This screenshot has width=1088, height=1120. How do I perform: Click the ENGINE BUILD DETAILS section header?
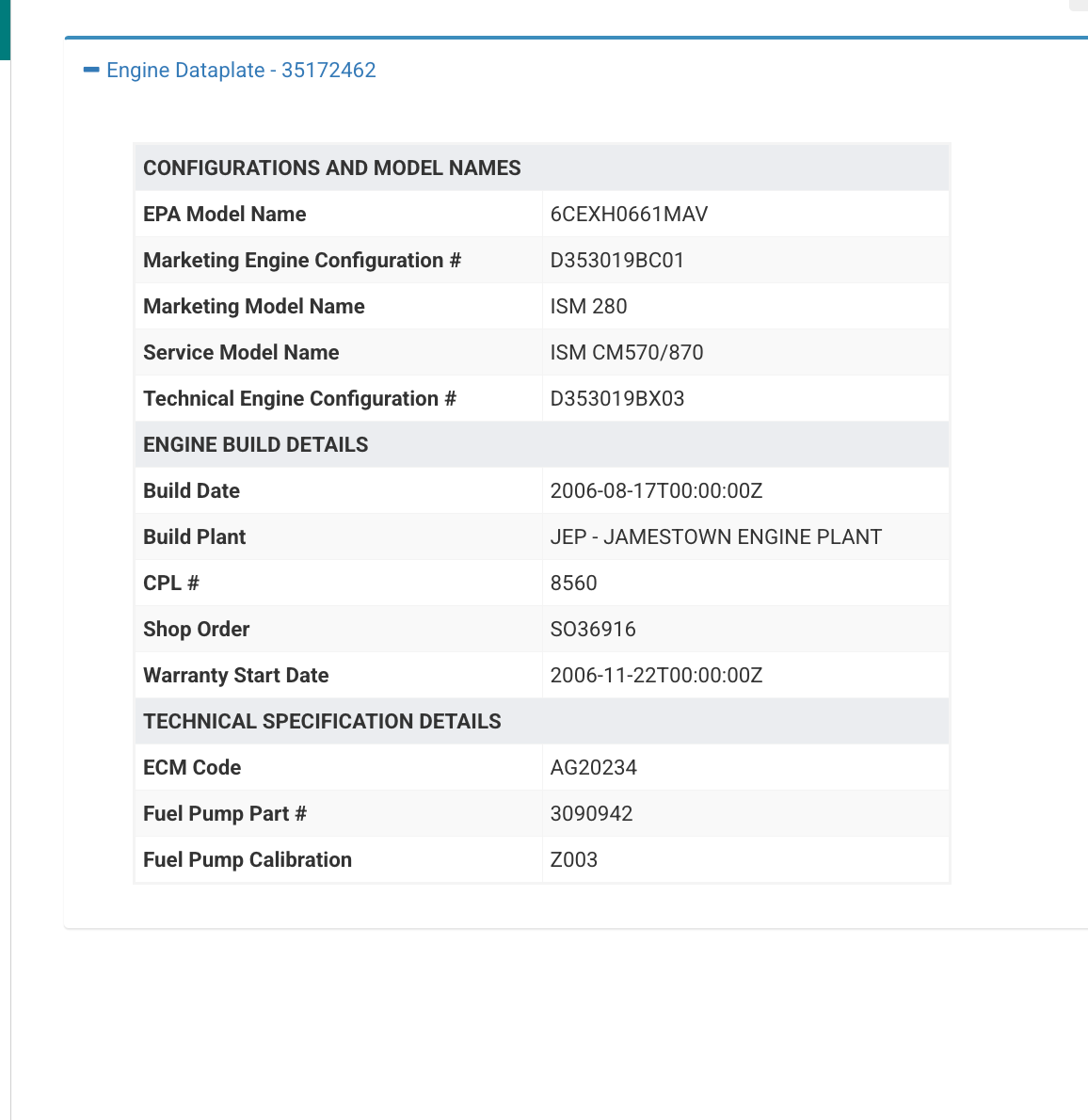(255, 445)
